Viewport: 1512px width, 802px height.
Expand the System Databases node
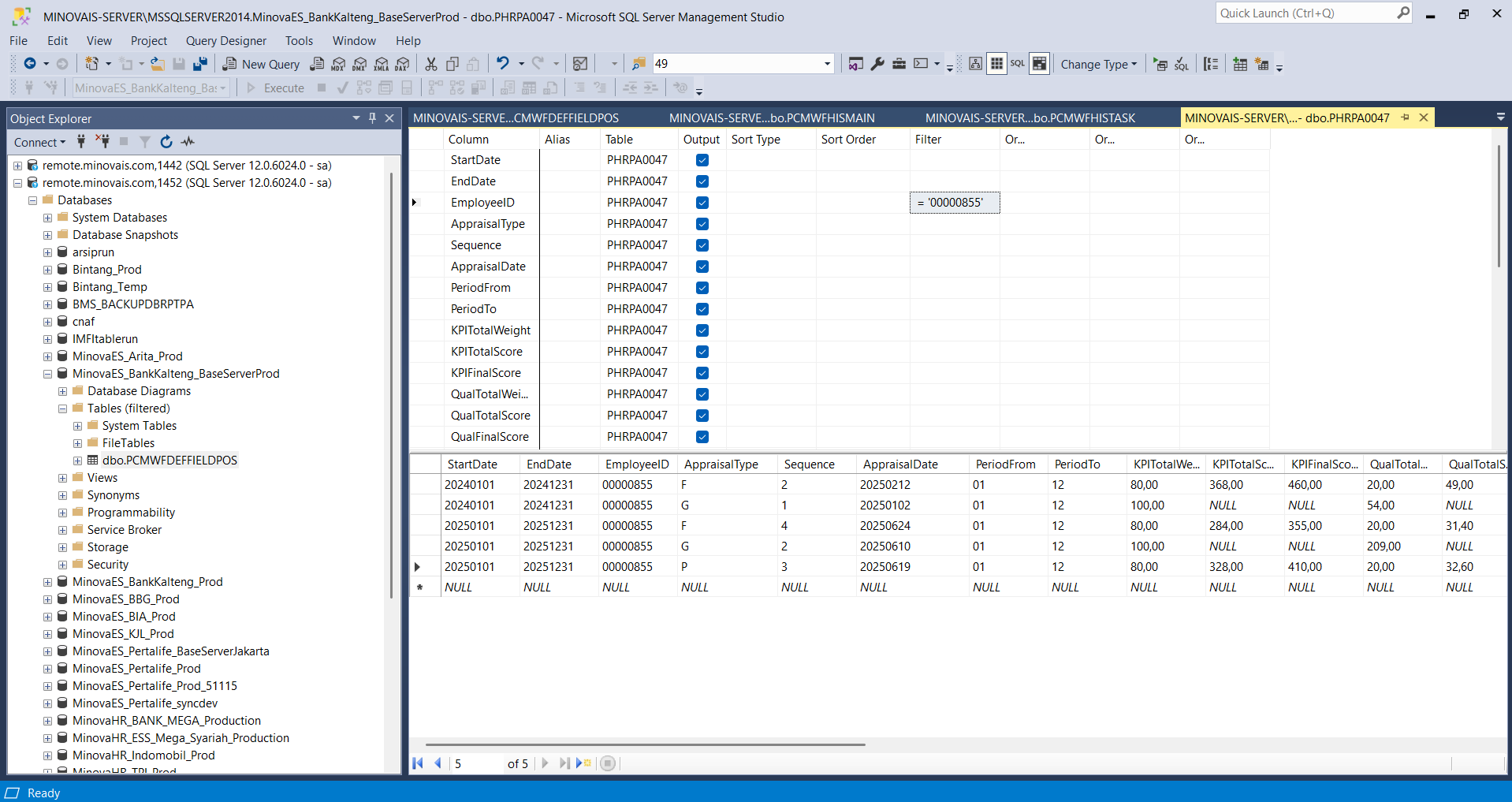[48, 218]
